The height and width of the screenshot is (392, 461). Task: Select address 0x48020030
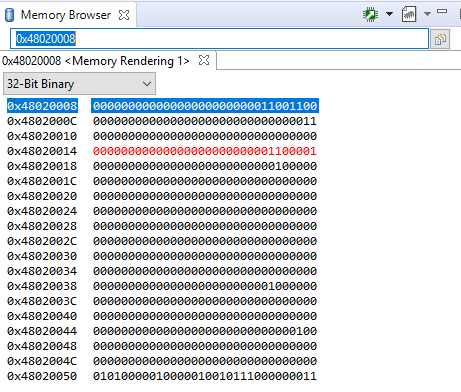coord(42,256)
